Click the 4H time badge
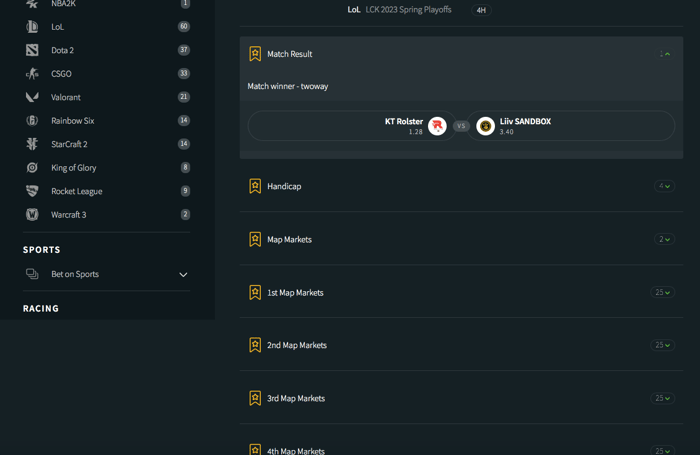The height and width of the screenshot is (455, 700). pos(481,10)
